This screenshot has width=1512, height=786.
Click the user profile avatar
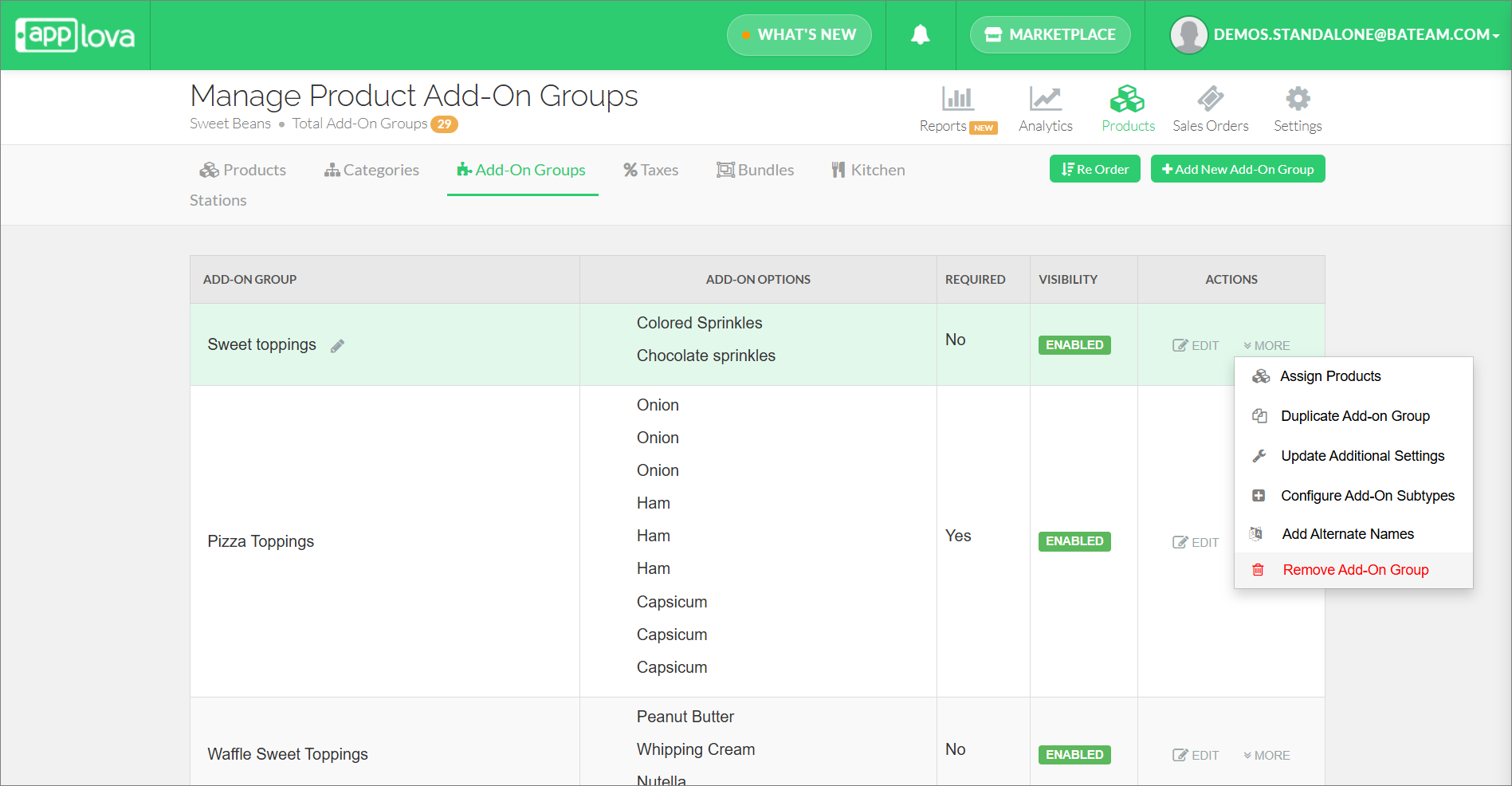1188,35
